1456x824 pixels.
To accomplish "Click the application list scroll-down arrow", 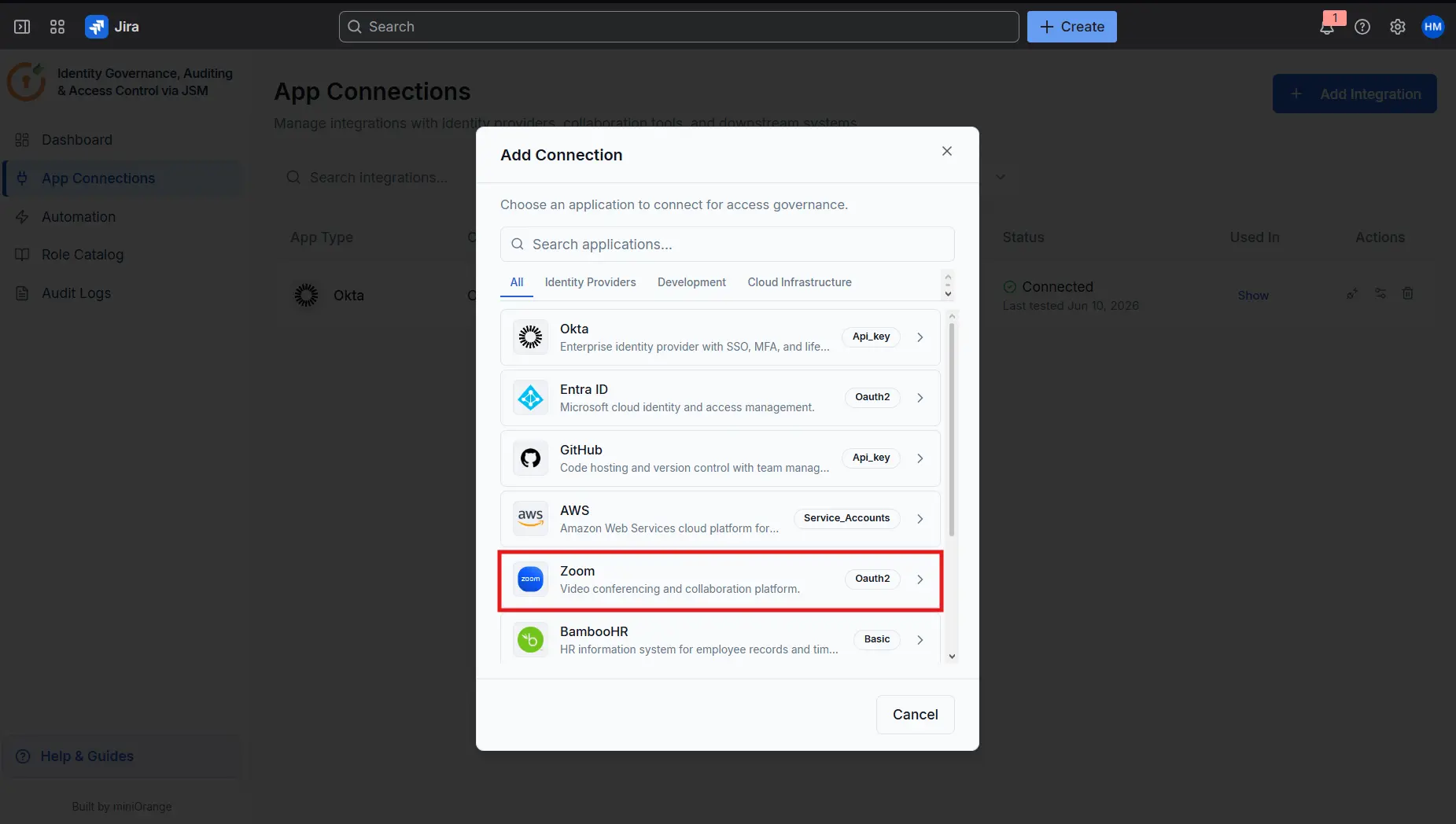I will [x=952, y=657].
